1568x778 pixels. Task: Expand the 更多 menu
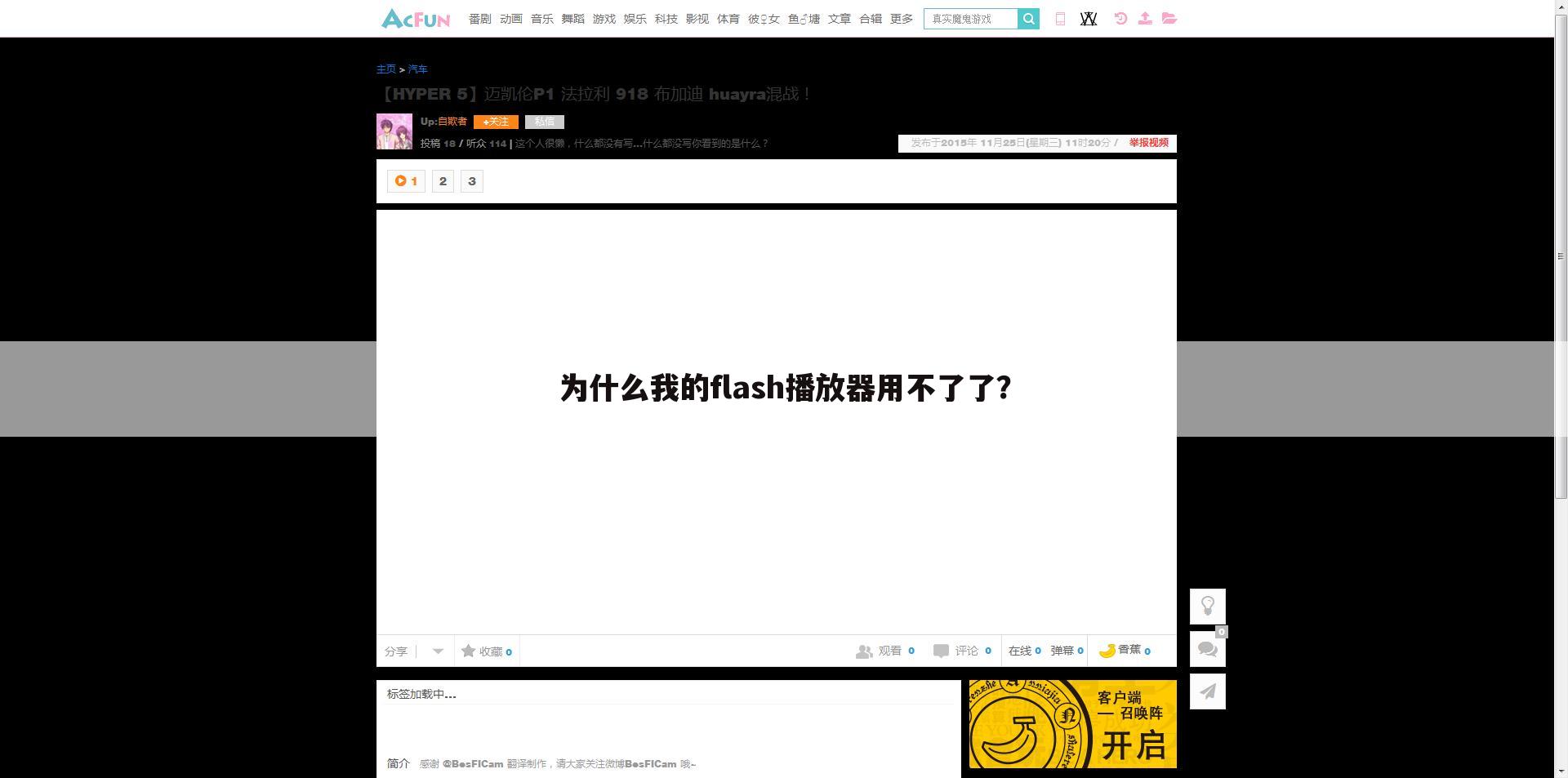pos(902,19)
